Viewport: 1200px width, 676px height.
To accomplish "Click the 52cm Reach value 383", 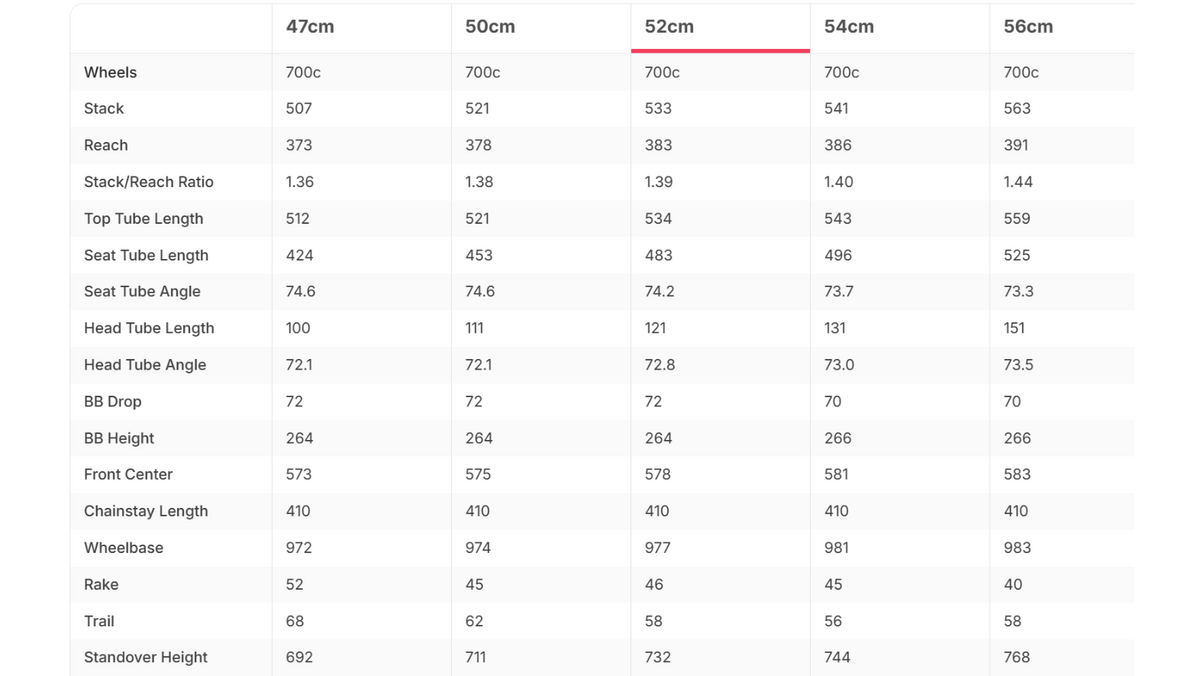I will pos(658,145).
